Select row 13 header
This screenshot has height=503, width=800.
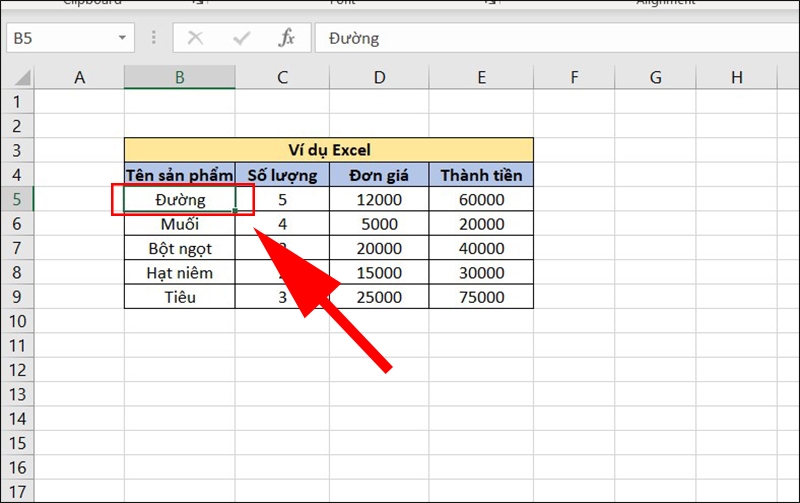pyautogui.click(x=17, y=394)
